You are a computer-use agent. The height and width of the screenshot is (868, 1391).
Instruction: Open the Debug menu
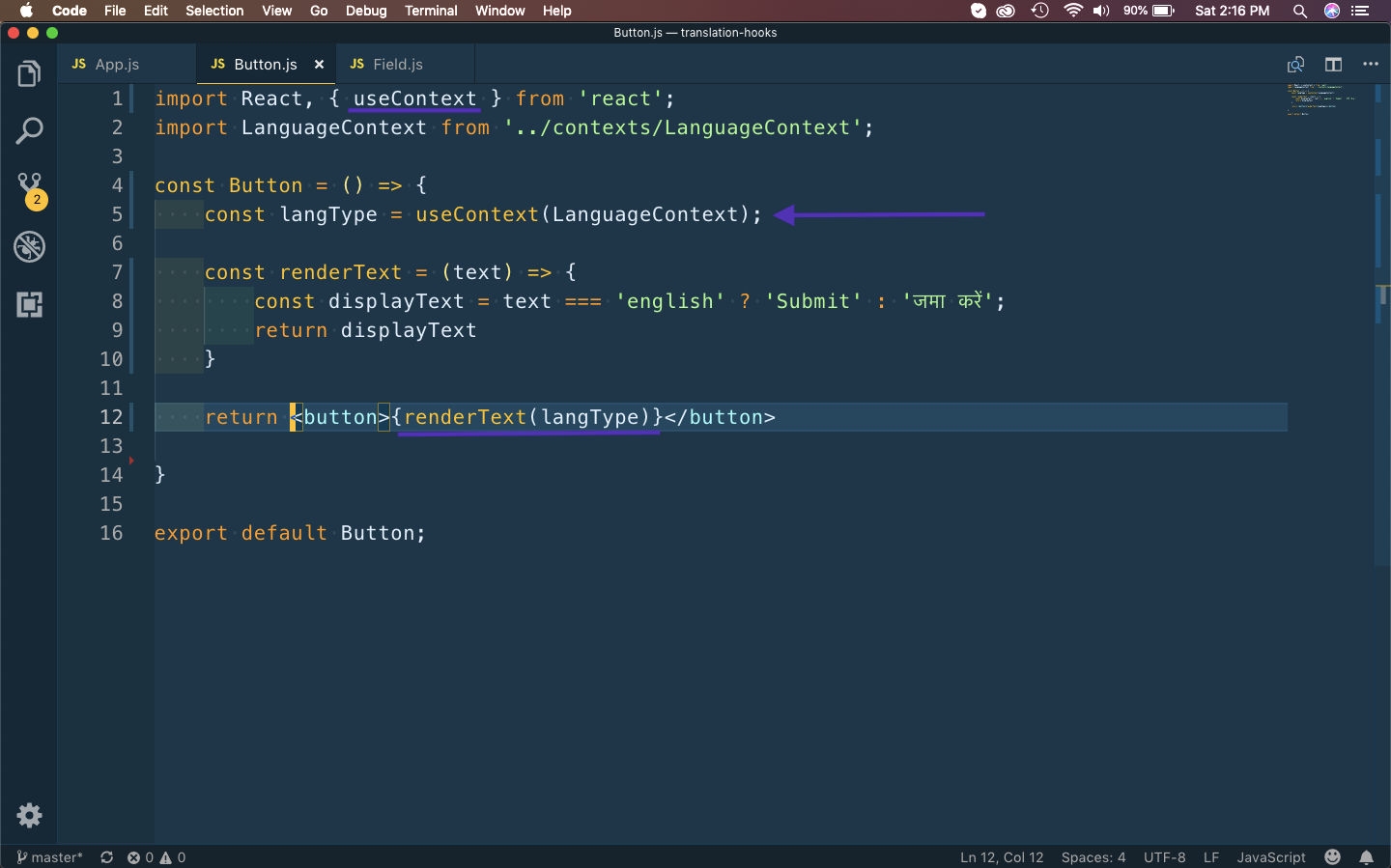pyautogui.click(x=366, y=11)
